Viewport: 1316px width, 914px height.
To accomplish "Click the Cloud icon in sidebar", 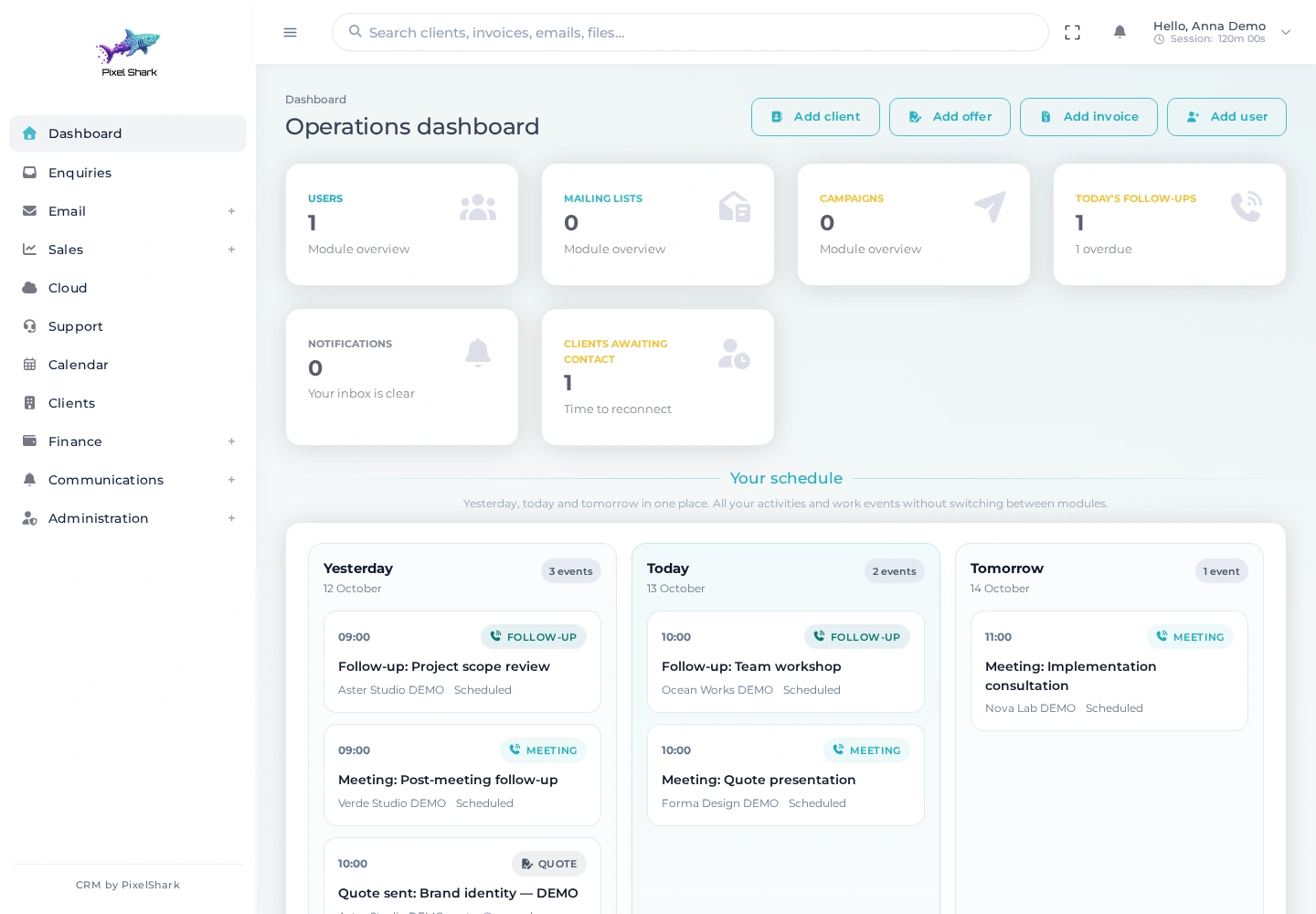I will (30, 288).
